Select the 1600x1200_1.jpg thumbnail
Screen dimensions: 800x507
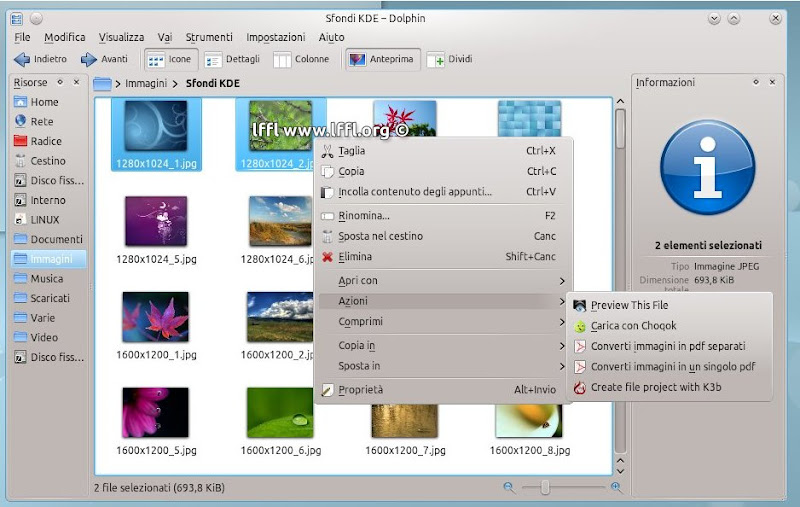tap(155, 318)
